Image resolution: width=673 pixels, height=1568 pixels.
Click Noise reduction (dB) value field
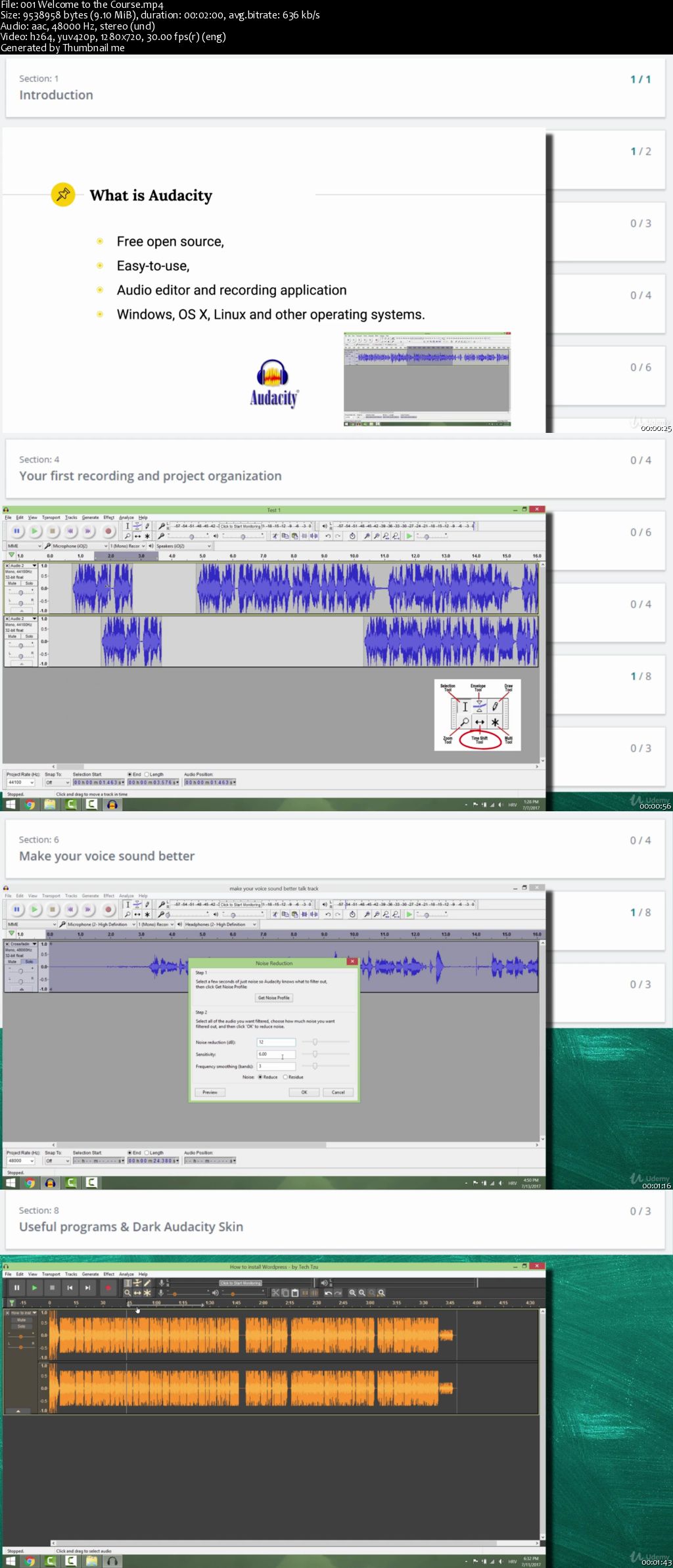(x=276, y=1042)
